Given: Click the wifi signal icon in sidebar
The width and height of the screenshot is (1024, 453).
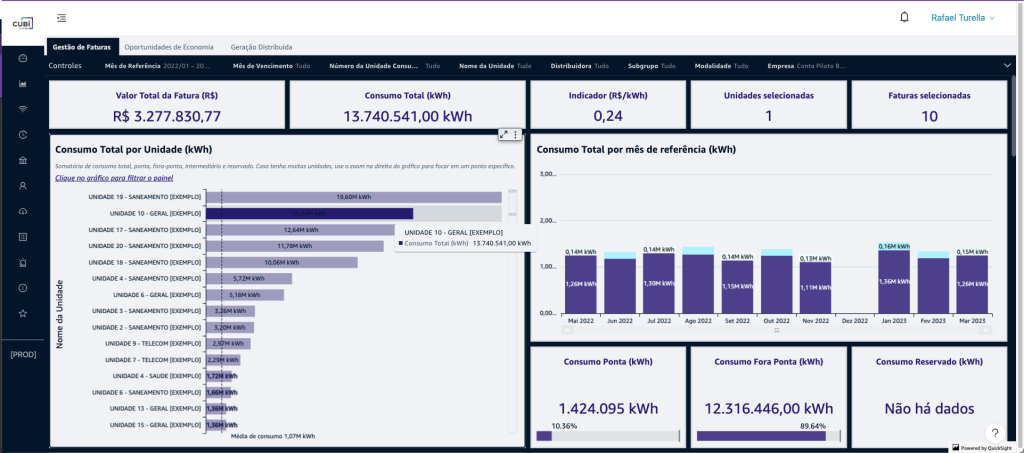Looking at the screenshot, I should click(23, 109).
